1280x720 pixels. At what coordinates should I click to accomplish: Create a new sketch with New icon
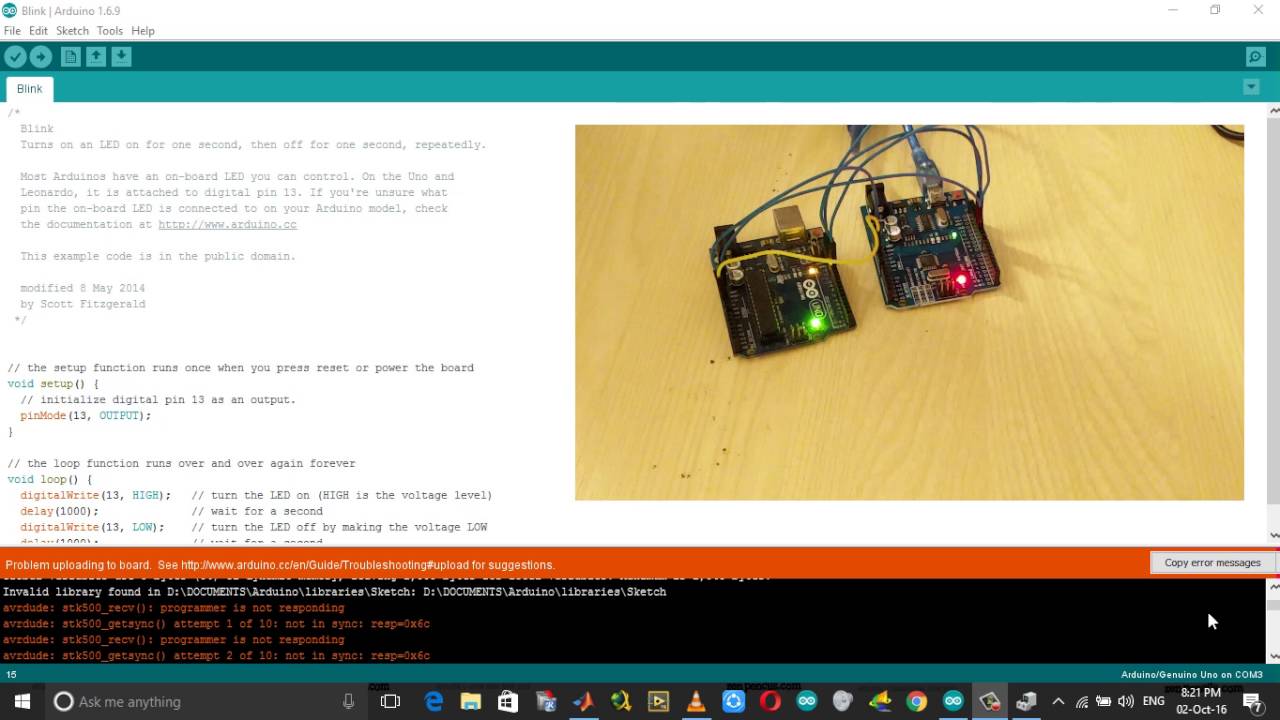click(70, 57)
